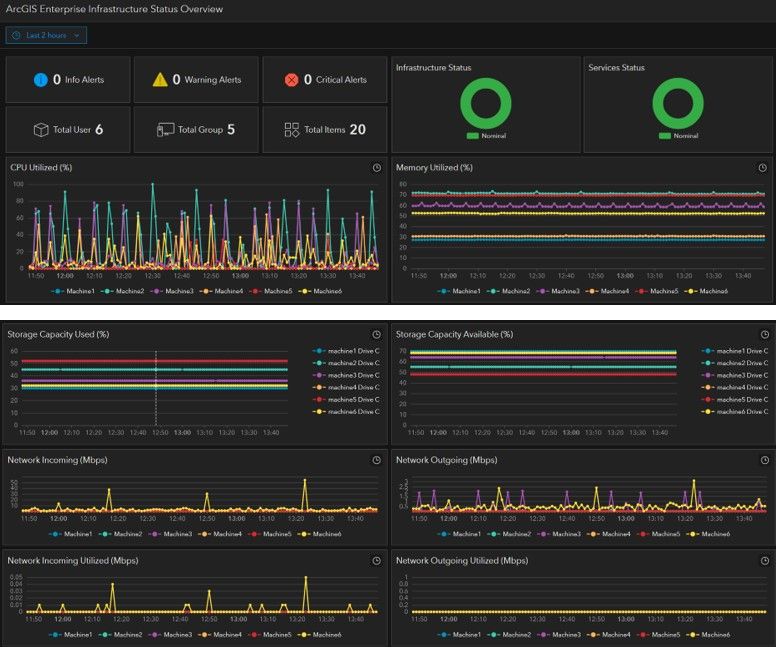The height and width of the screenshot is (647, 776).
Task: Open Network Outgoing (Mbps) panel clock icon
Action: click(x=765, y=460)
